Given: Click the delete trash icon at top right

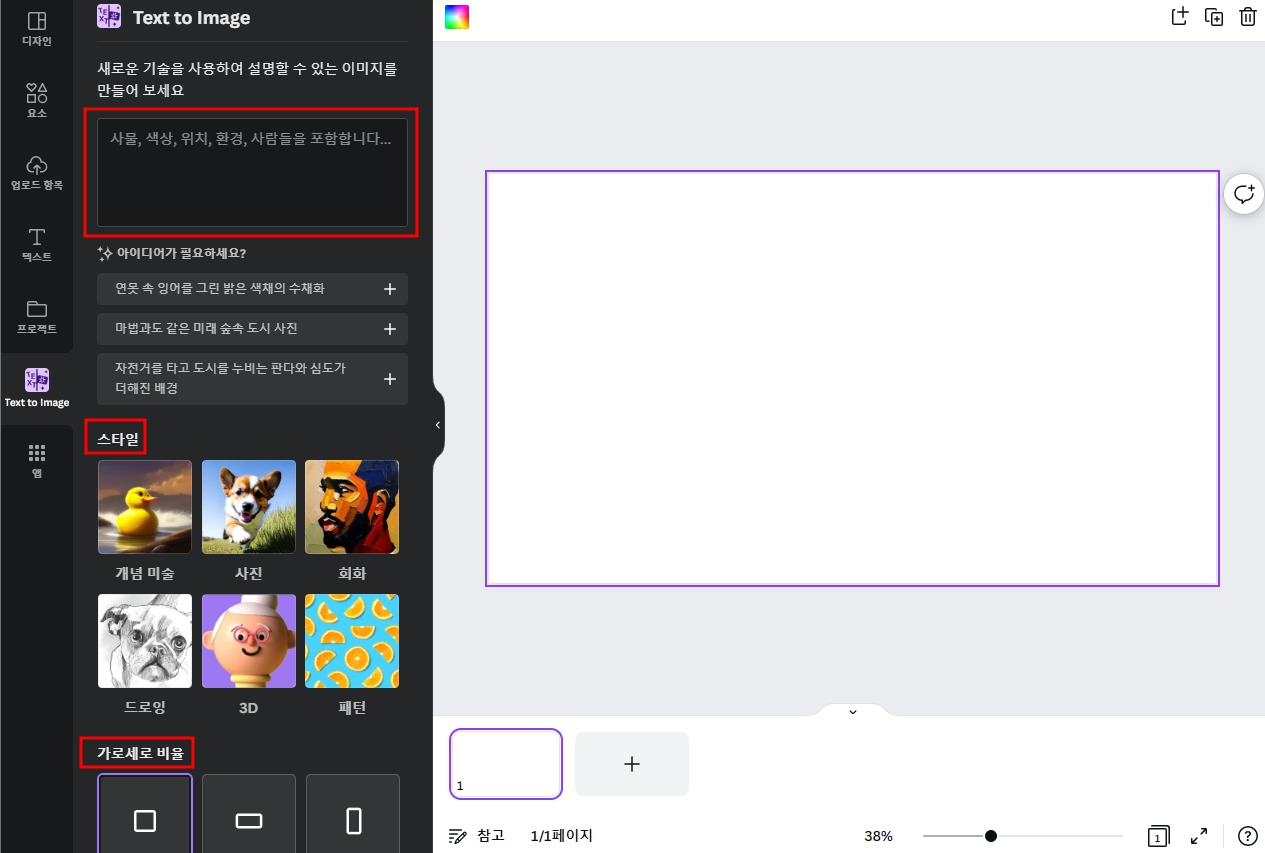Looking at the screenshot, I should pyautogui.click(x=1247, y=16).
